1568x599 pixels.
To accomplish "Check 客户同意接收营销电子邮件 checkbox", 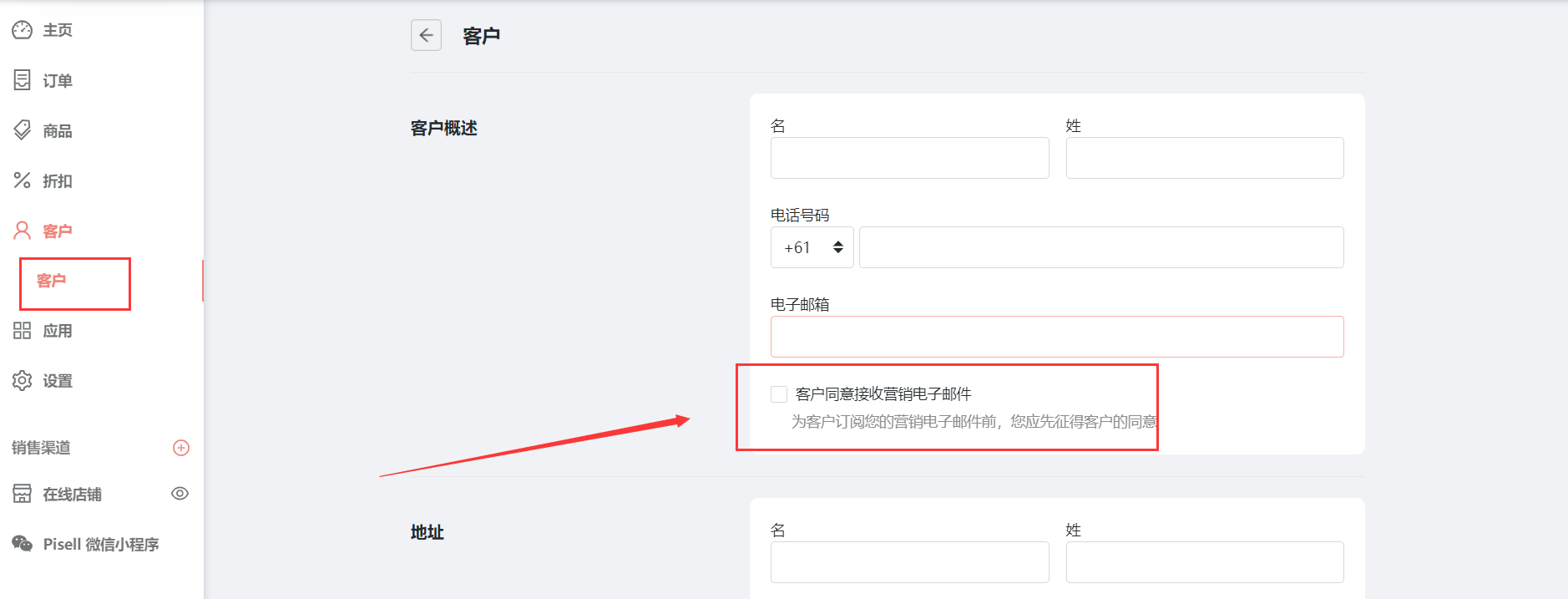I will pyautogui.click(x=779, y=394).
